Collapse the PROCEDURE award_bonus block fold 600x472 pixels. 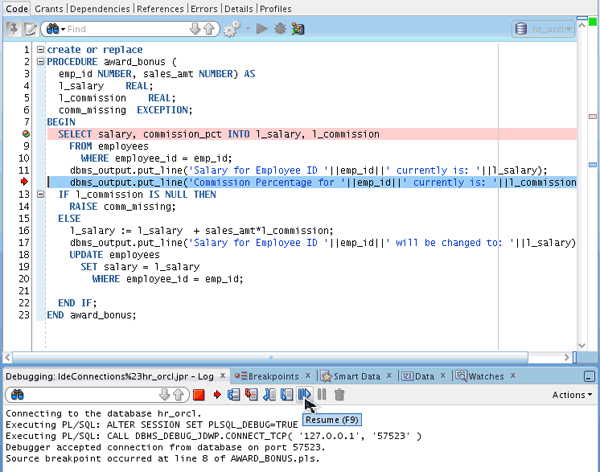[40, 62]
